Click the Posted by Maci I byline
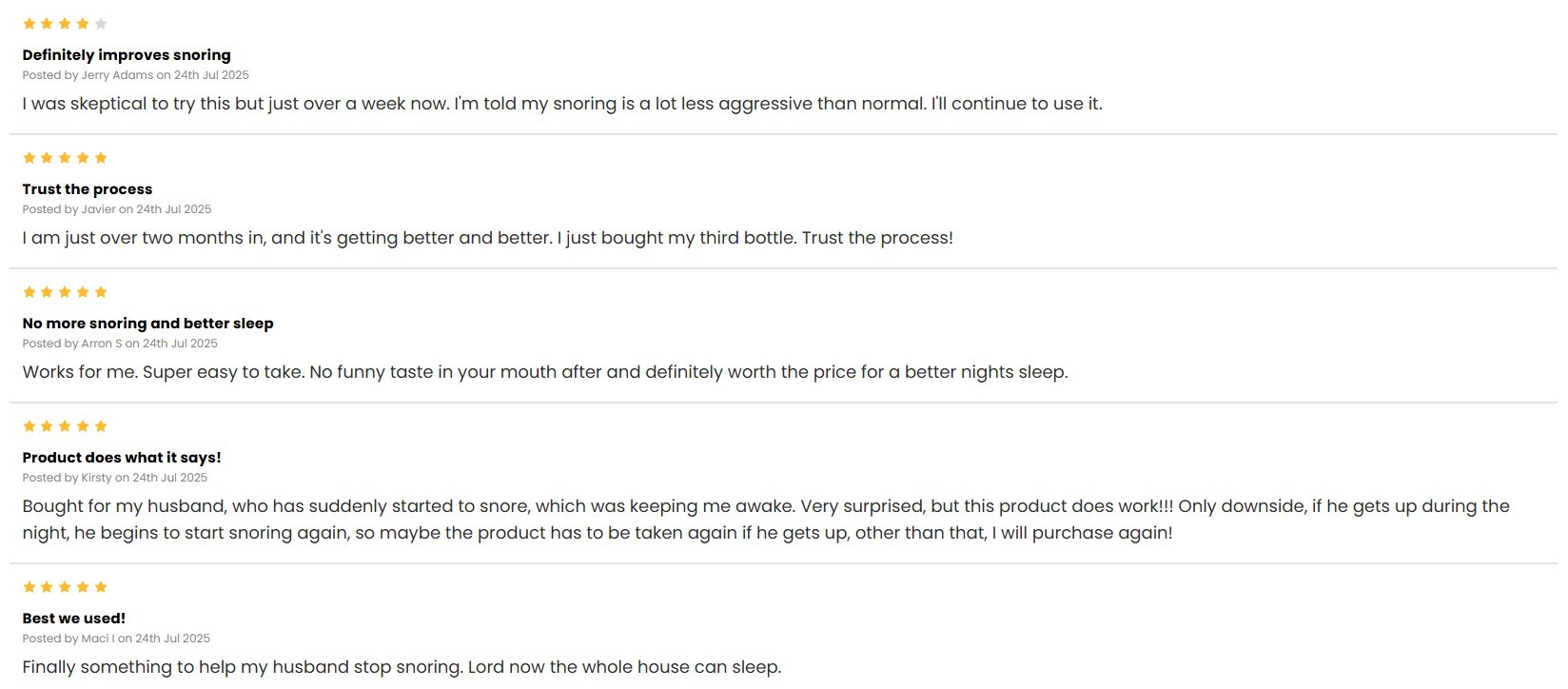Screen dimensions: 1568x689 (x=116, y=639)
